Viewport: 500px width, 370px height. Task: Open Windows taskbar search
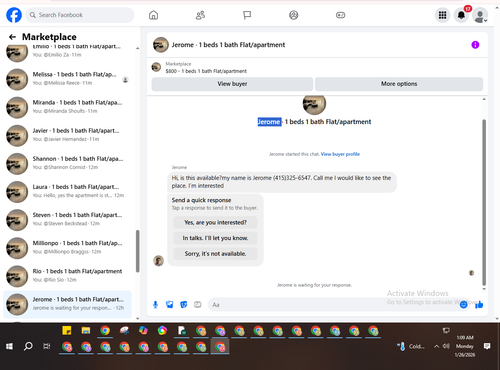click(28, 346)
